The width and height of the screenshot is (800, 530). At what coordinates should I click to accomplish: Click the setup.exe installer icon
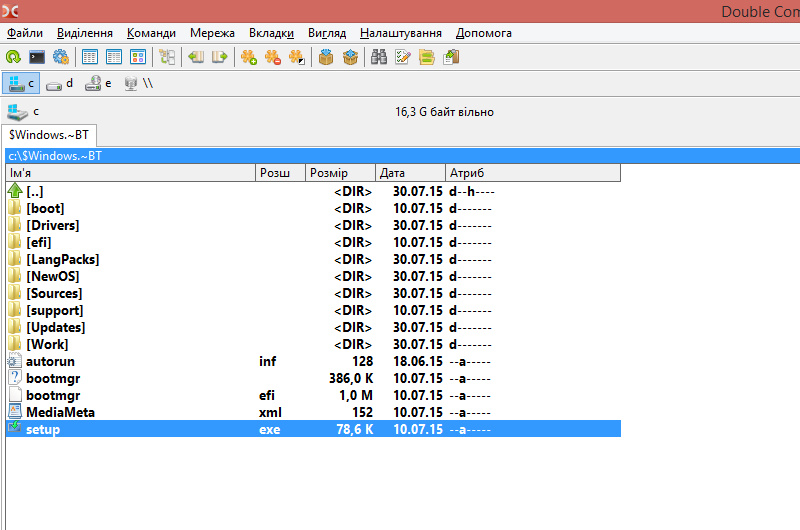coord(15,427)
